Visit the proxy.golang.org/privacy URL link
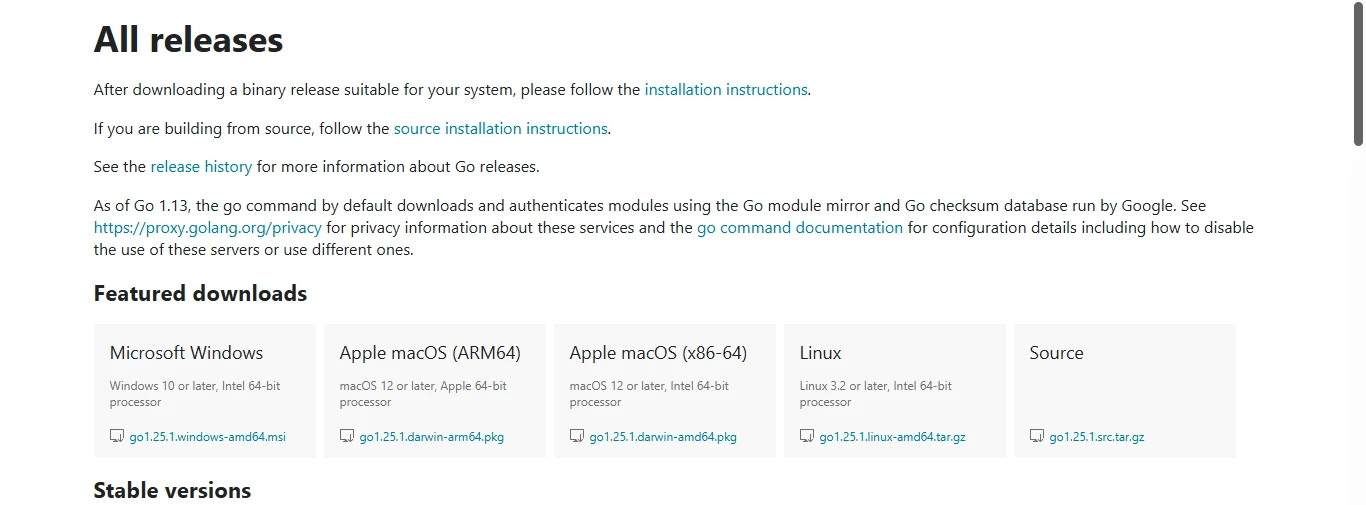1366x505 pixels. click(x=208, y=228)
